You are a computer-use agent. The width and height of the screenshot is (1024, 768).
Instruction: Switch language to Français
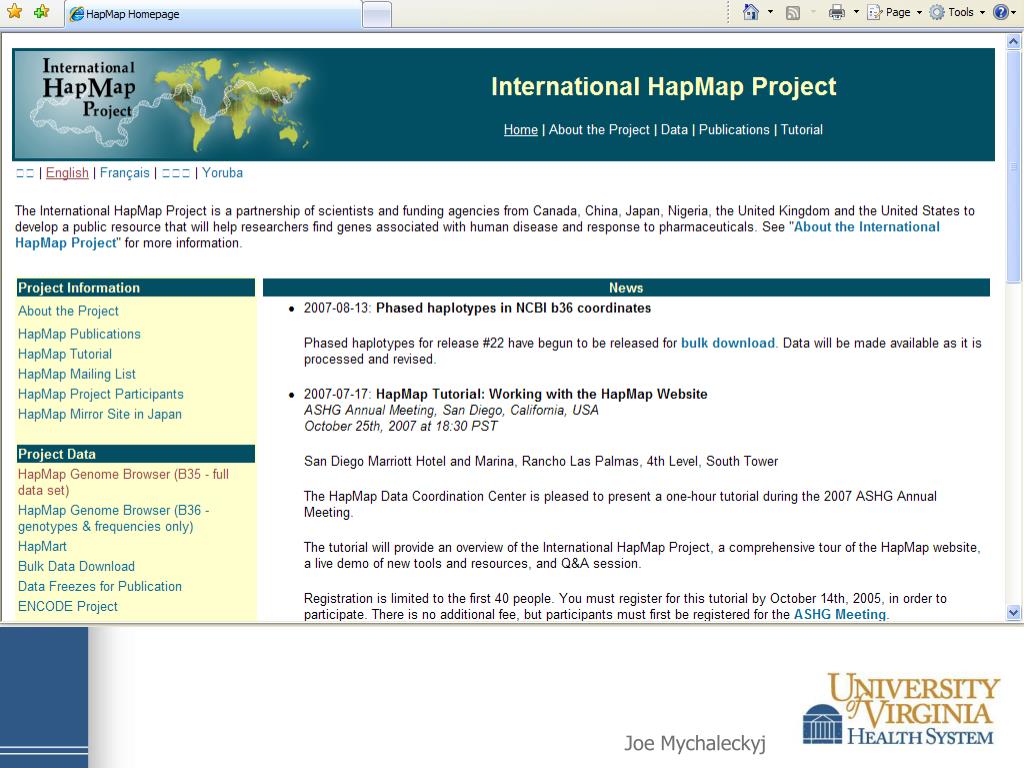(x=125, y=172)
